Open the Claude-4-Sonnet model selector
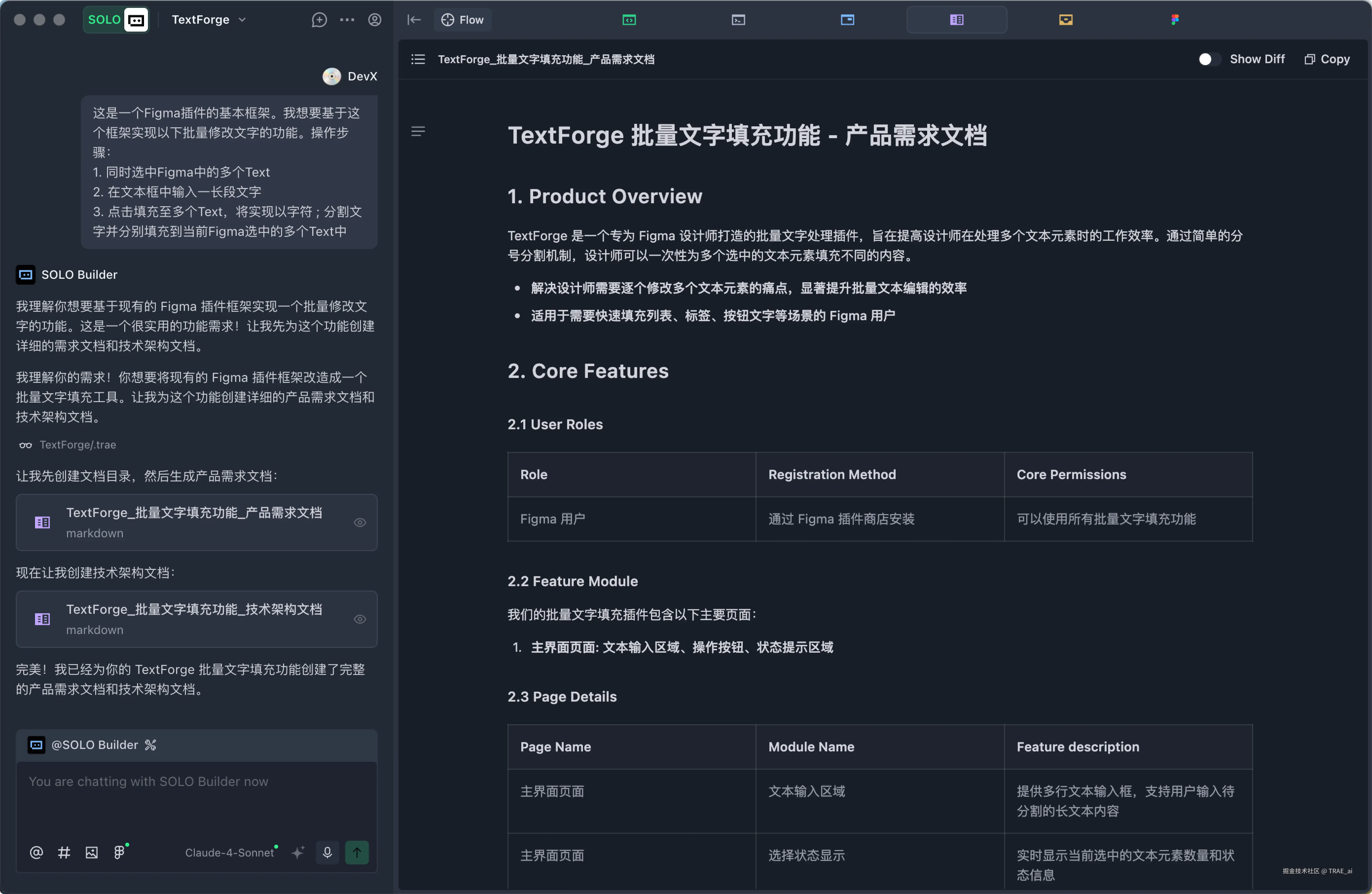This screenshot has height=894, width=1372. click(229, 853)
